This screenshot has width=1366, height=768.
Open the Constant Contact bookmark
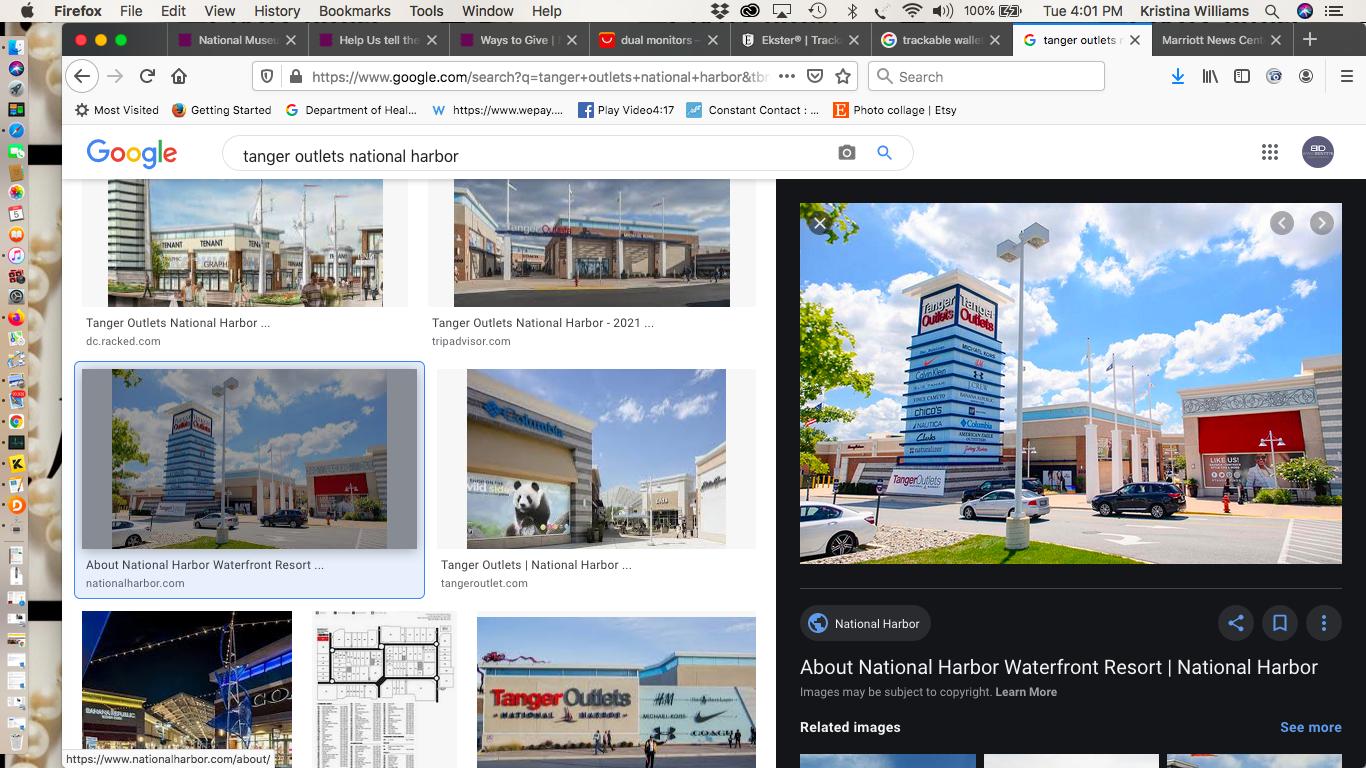click(x=753, y=110)
